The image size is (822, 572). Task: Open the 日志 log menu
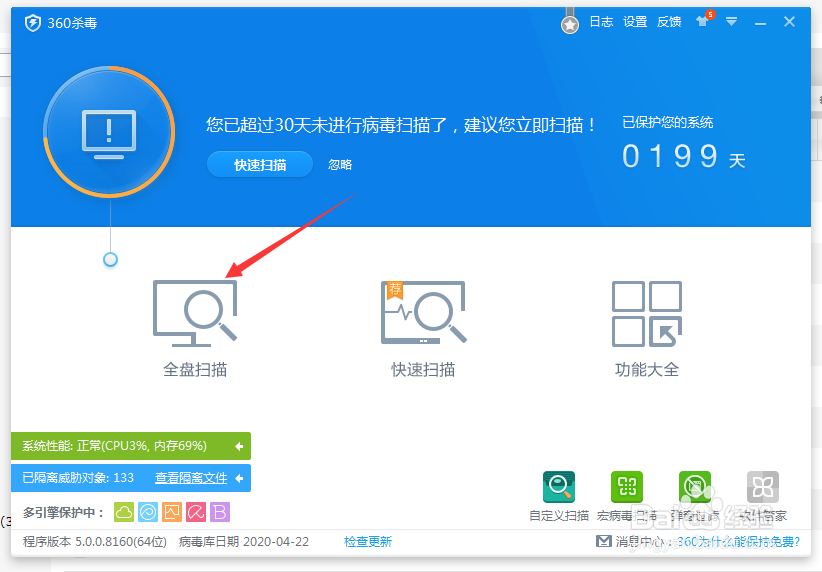tap(601, 21)
